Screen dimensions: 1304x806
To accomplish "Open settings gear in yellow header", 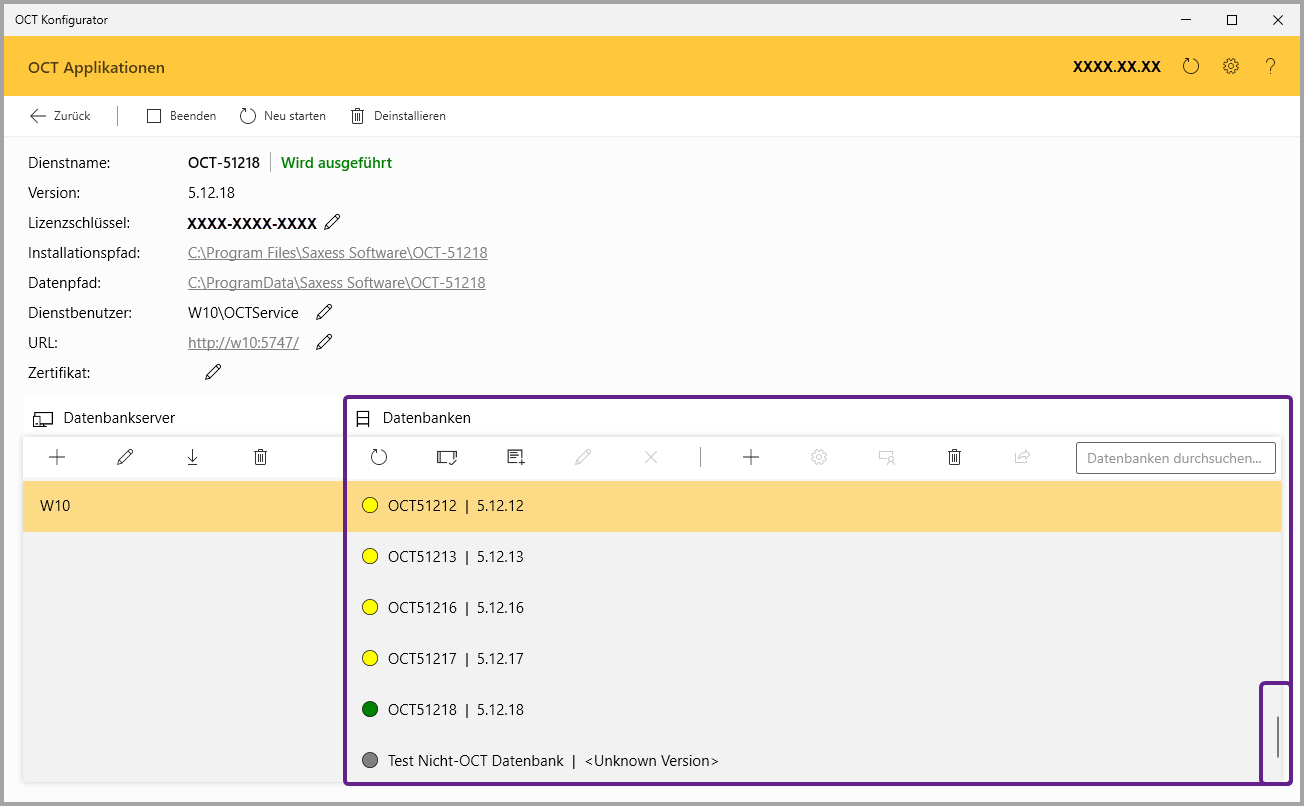I will (1231, 67).
